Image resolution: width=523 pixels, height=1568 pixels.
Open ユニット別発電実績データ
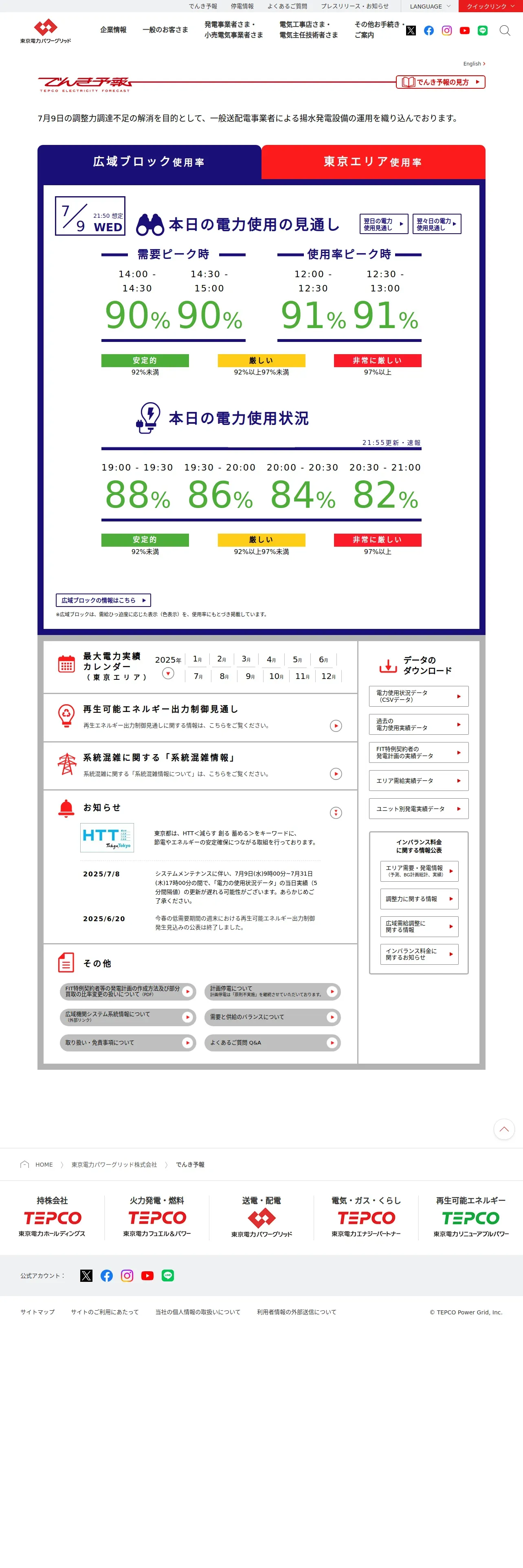coord(419,809)
